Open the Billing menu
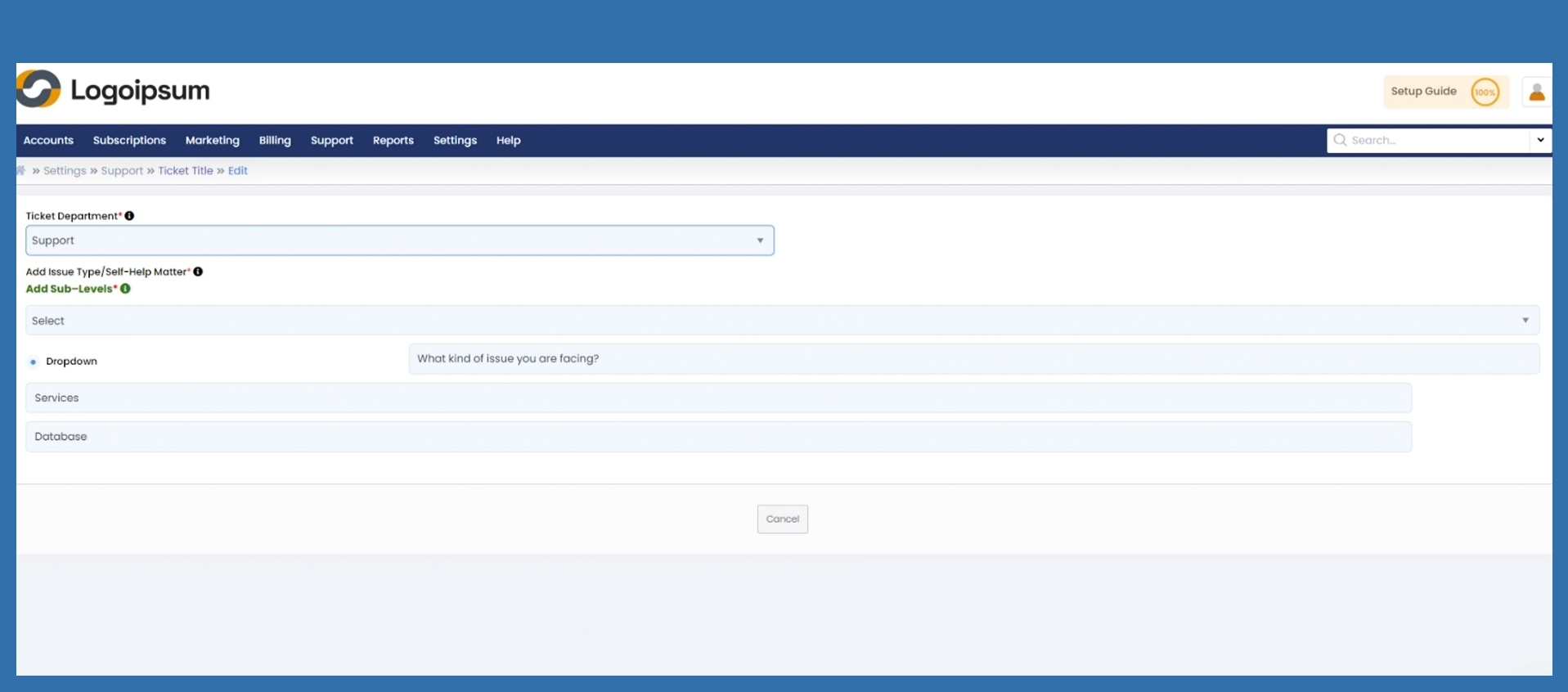 275,141
